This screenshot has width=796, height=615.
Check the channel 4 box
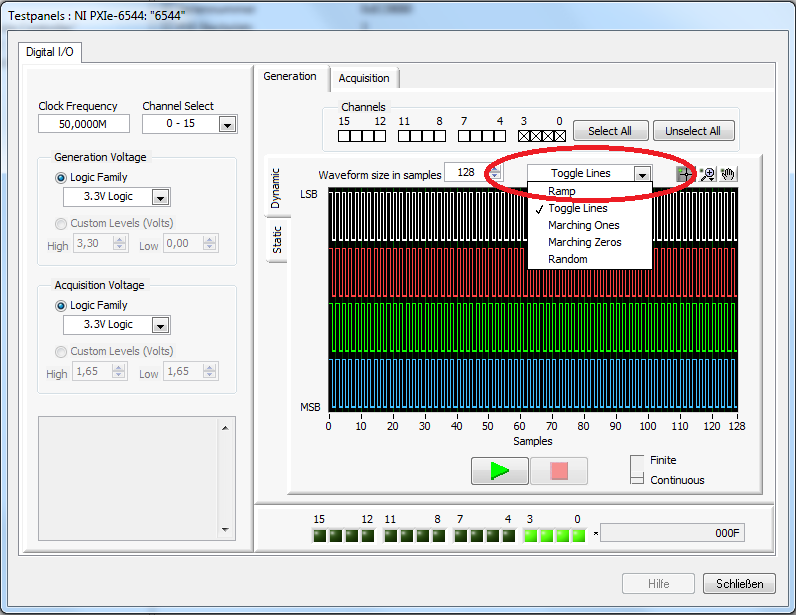[500, 136]
